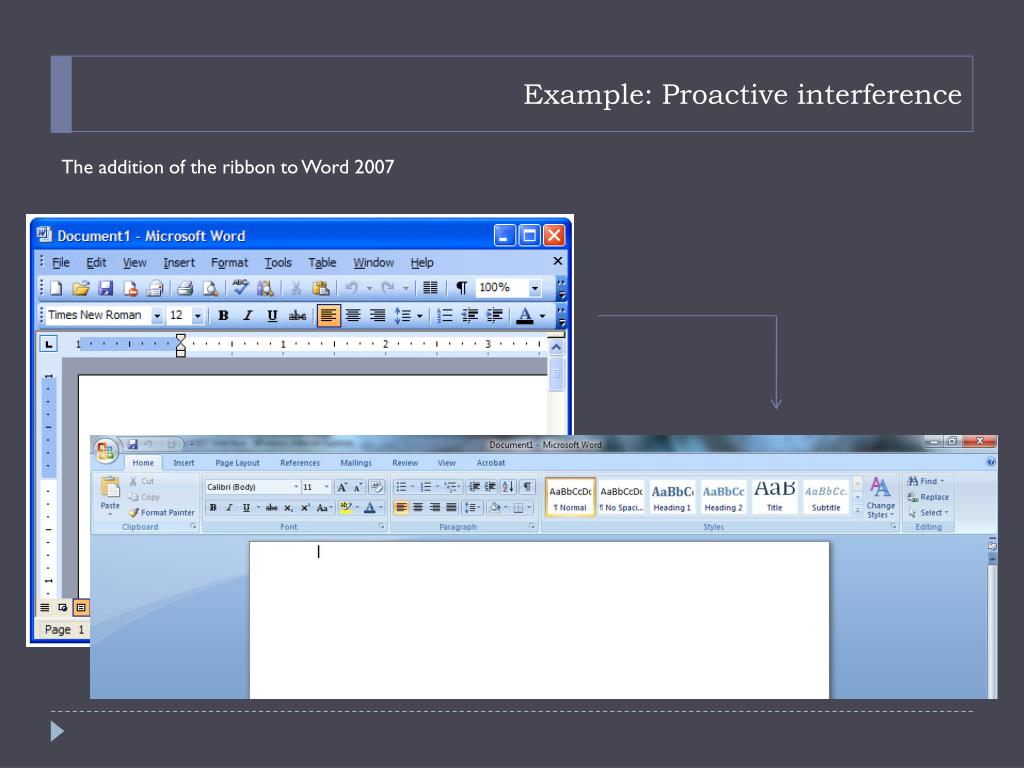Click Text Highlight Color in Word 2007 ribbon
This screenshot has height=768, width=1024.
click(x=345, y=508)
